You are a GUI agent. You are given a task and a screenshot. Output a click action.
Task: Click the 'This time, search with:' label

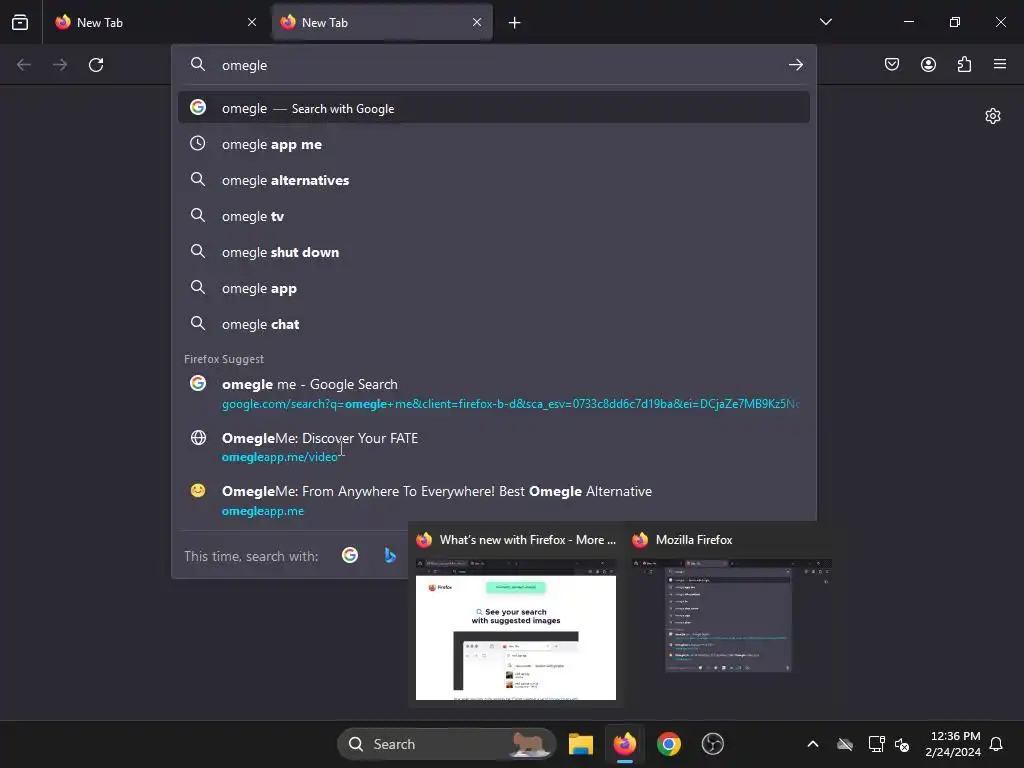pyautogui.click(x=251, y=556)
